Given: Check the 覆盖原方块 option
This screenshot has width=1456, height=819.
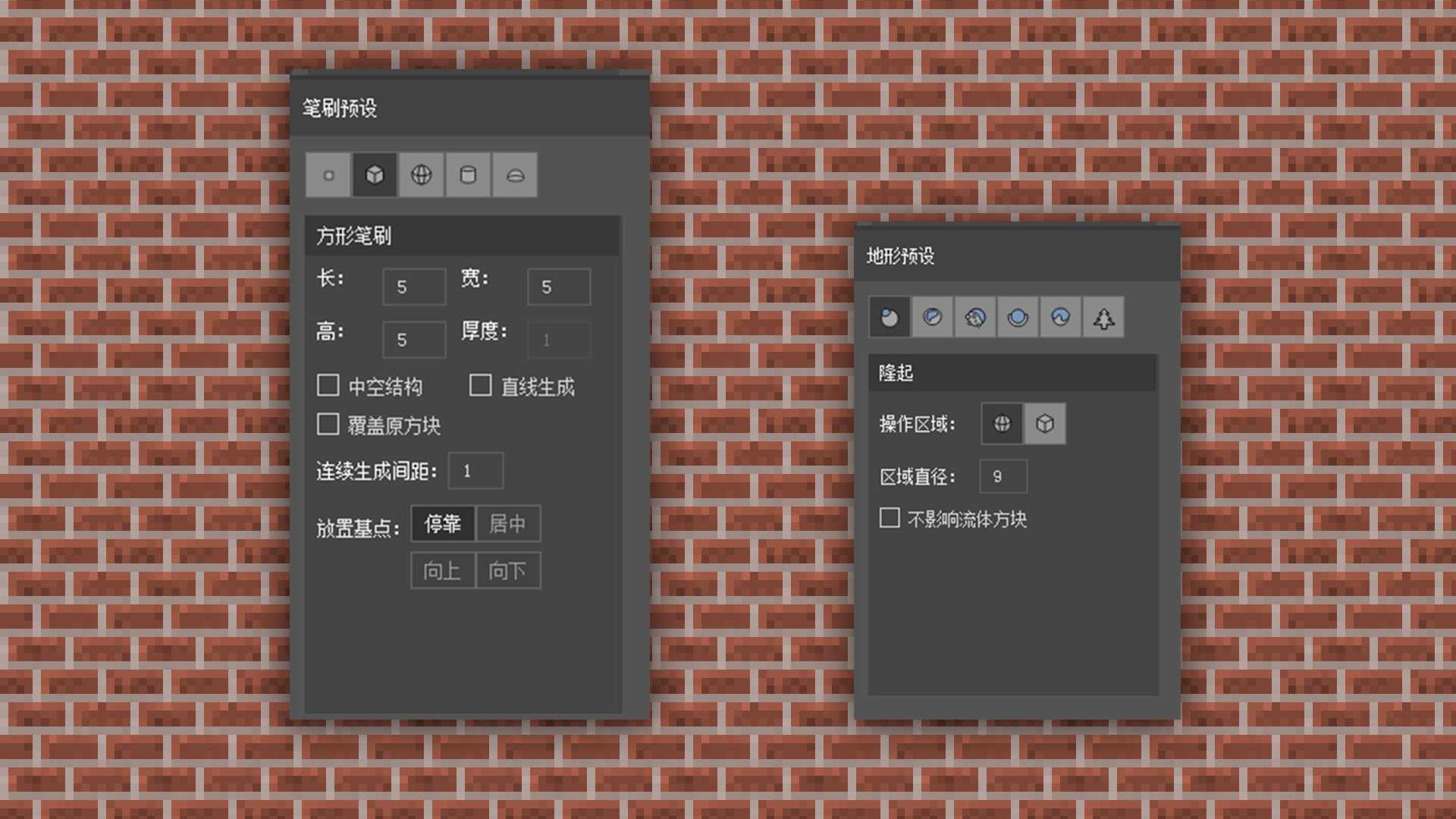Looking at the screenshot, I should click(328, 424).
